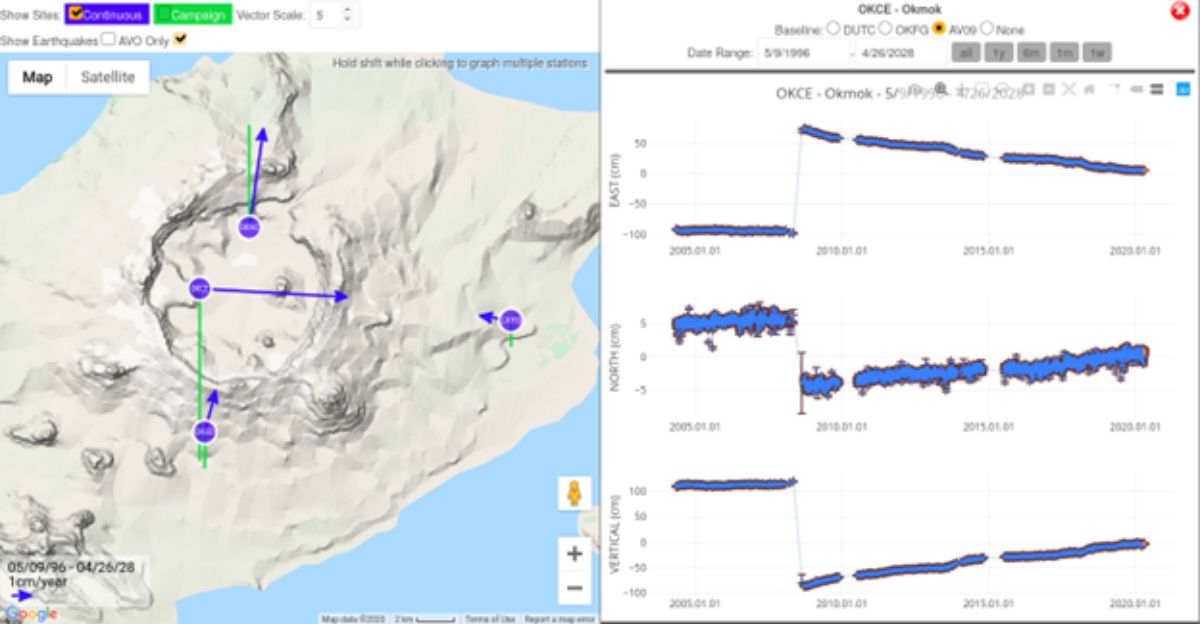
Task: Close the OKCE graph panel with red X
Action: pyautogui.click(x=1179, y=11)
